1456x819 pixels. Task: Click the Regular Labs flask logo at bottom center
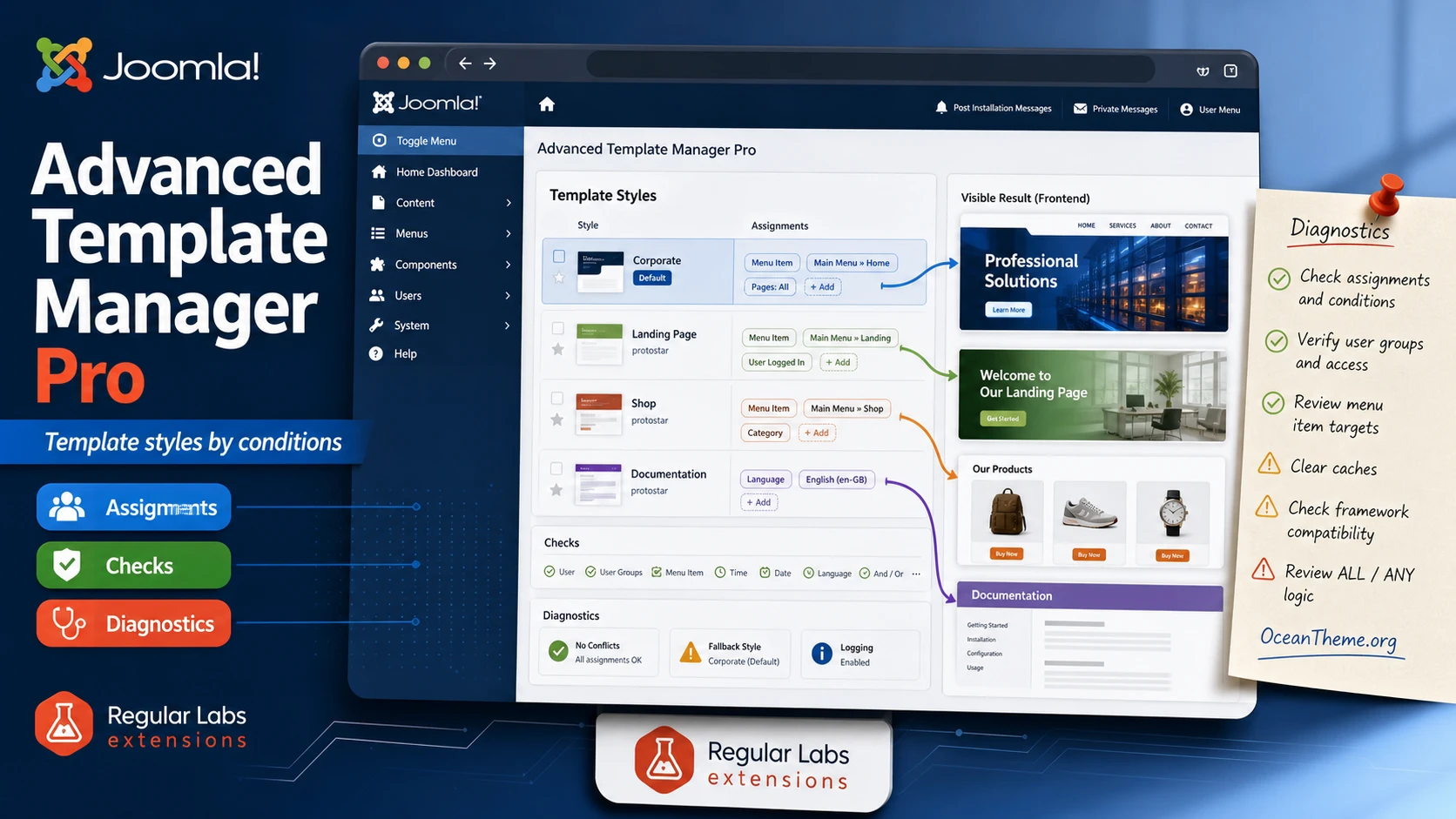click(x=664, y=760)
